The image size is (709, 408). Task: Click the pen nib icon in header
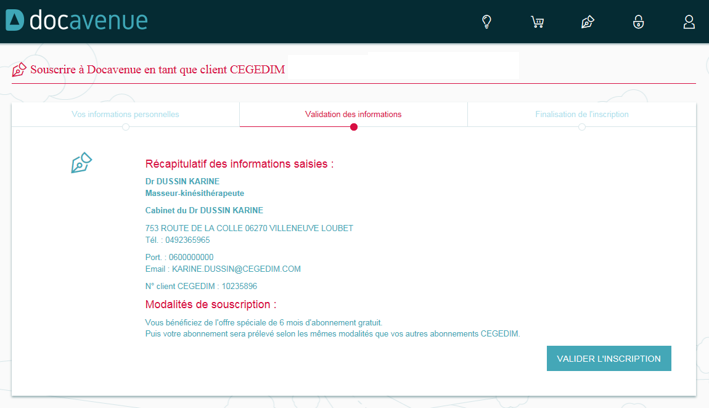click(x=588, y=21)
